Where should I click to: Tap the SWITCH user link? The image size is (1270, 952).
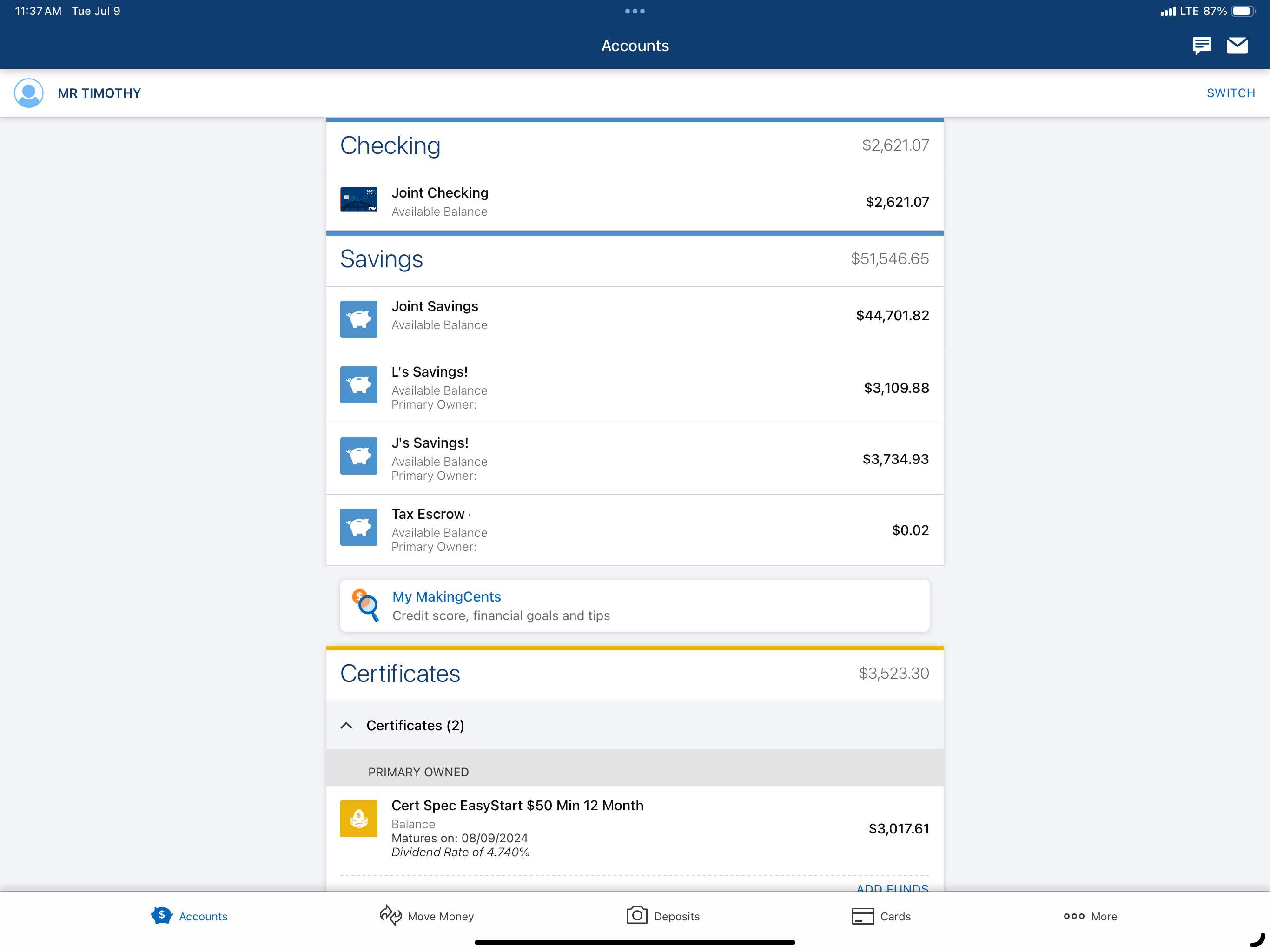coord(1230,93)
